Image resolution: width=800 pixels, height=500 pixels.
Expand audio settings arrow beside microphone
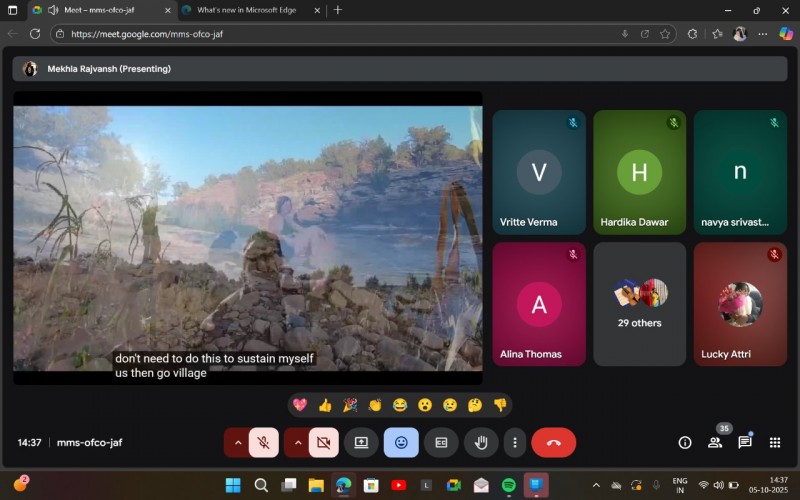(x=238, y=442)
